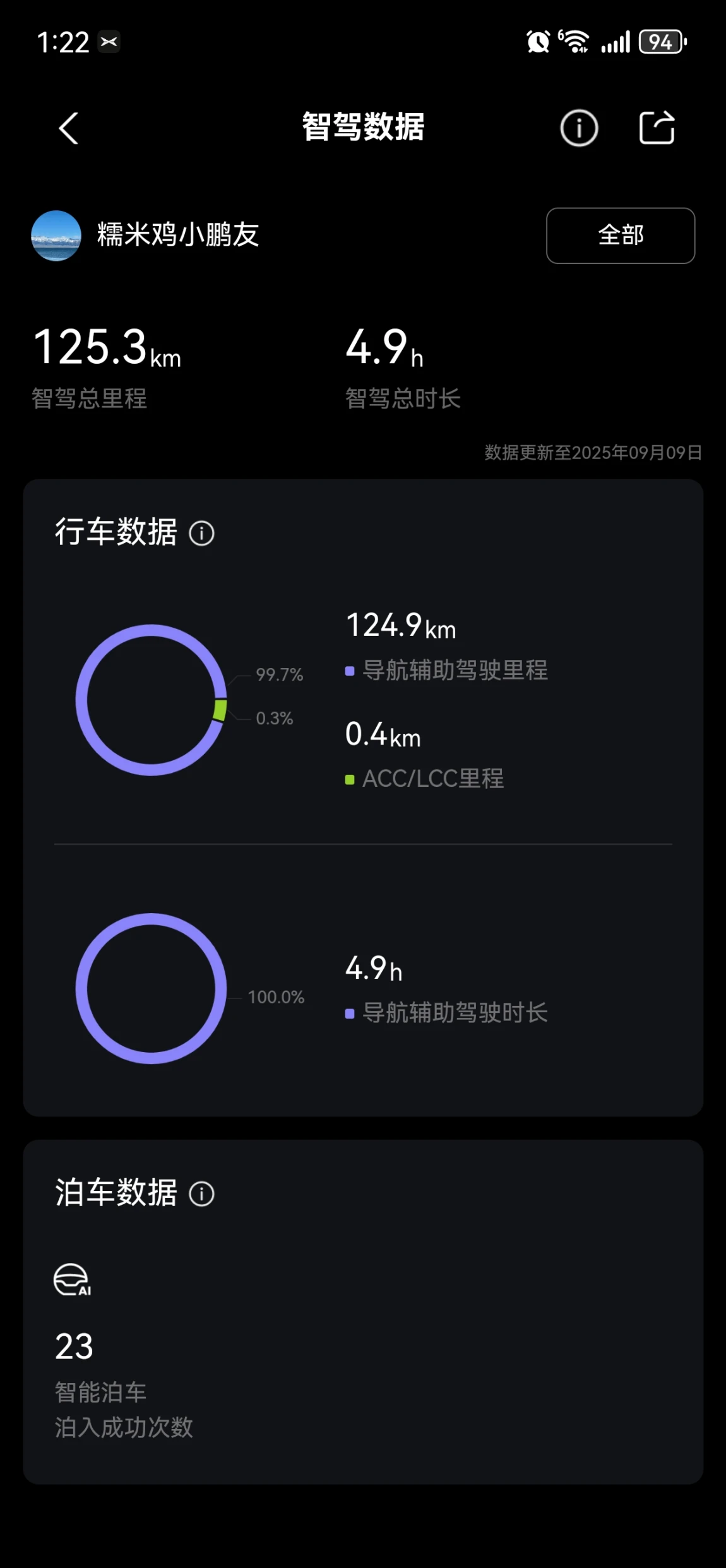Open the 全部 filter dropdown

click(x=621, y=236)
